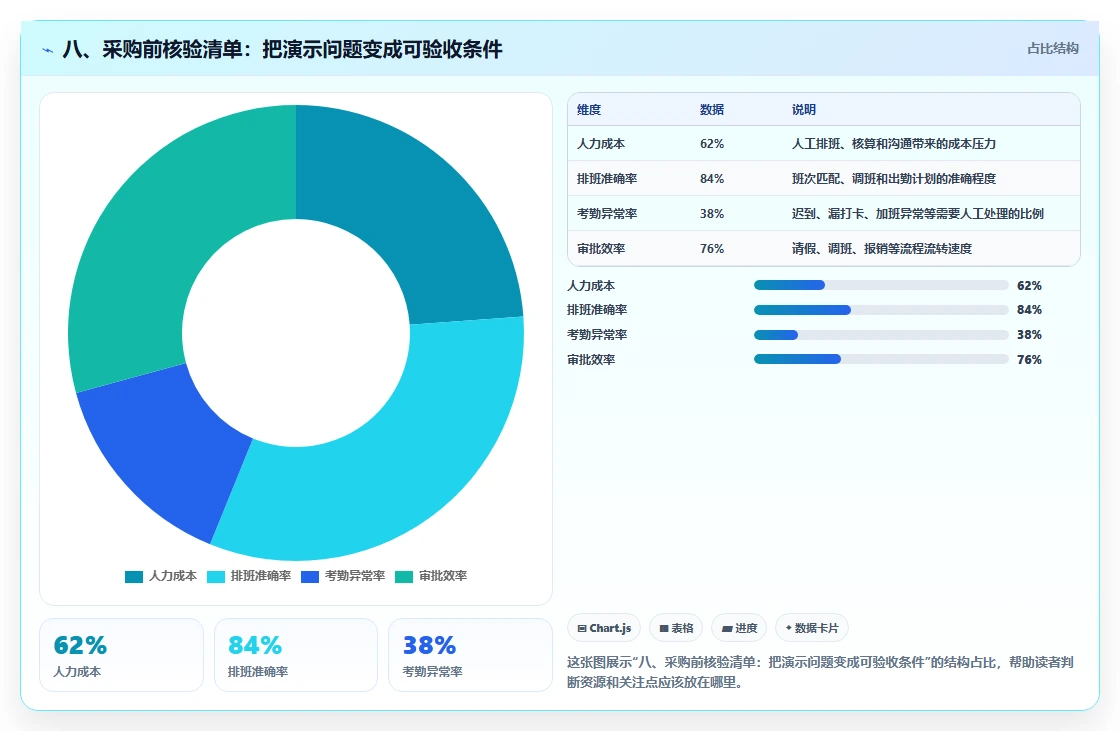Select the 进度 tag
This screenshot has height=731, width=1120.
[x=739, y=628]
